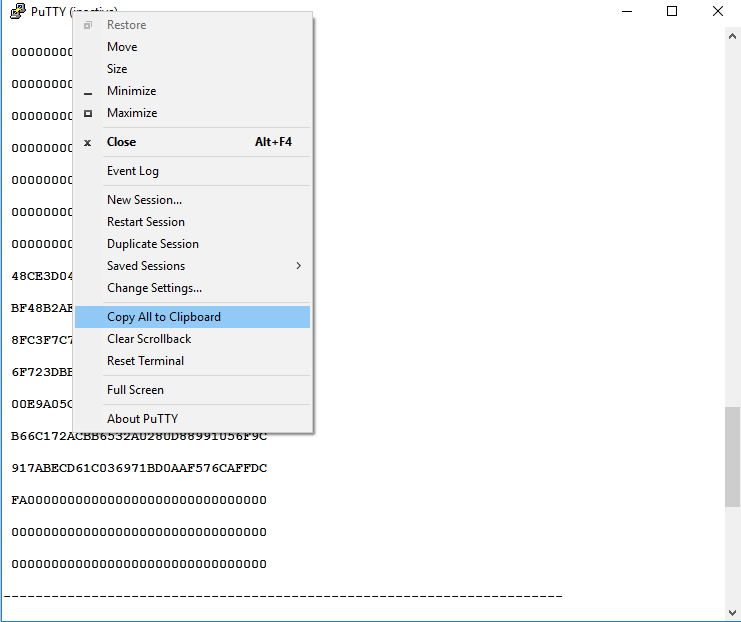Switch to Full Screen mode

135,390
